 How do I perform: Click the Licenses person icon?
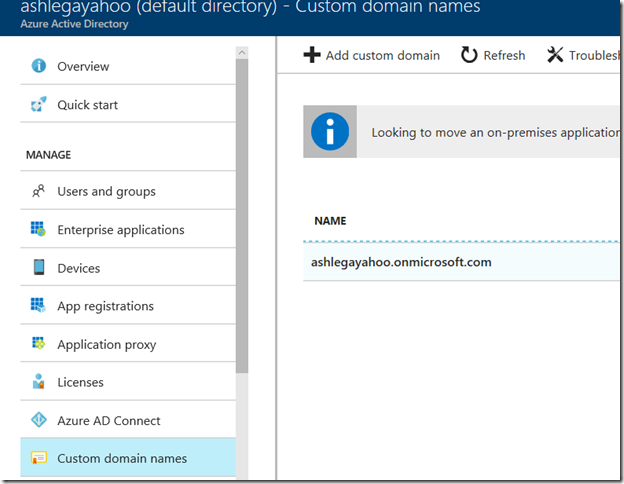[39, 381]
